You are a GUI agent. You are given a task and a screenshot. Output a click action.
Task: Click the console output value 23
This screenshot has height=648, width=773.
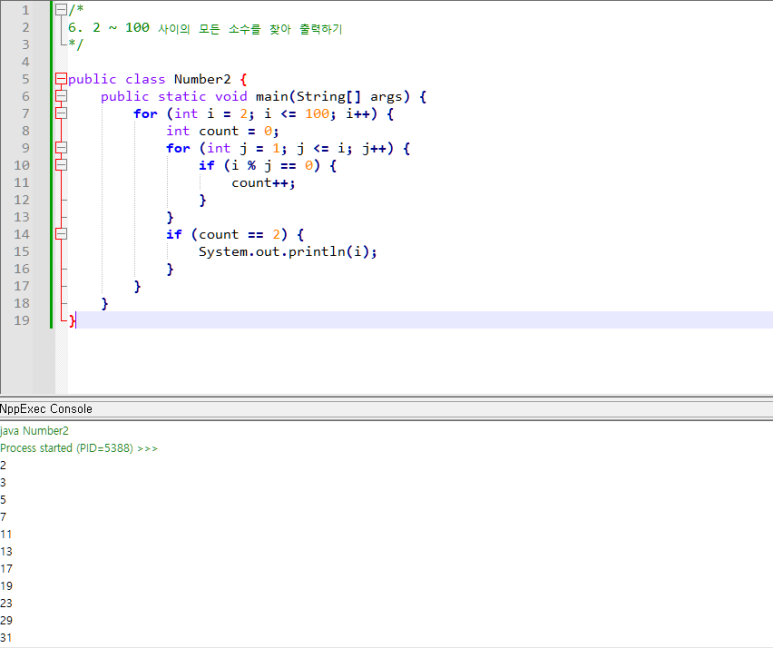coord(6,604)
